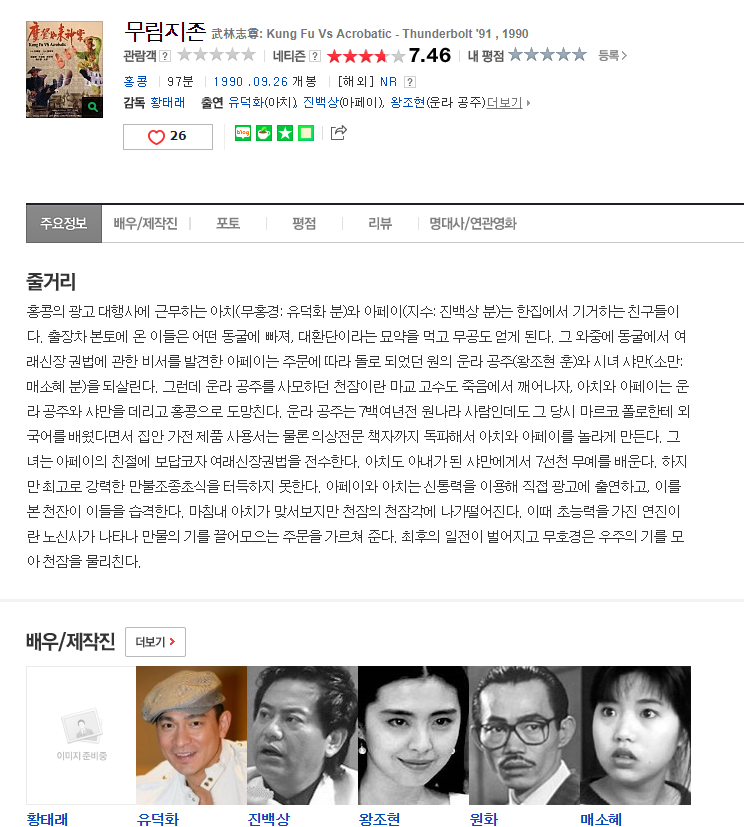Share via green cafe cup icon
Image resolution: width=744 pixels, height=827 pixels.
(264, 133)
